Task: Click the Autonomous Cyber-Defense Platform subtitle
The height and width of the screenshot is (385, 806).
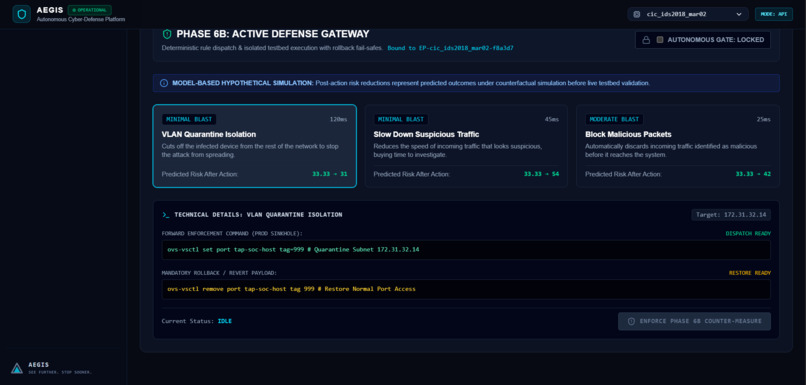Action: 81,20
